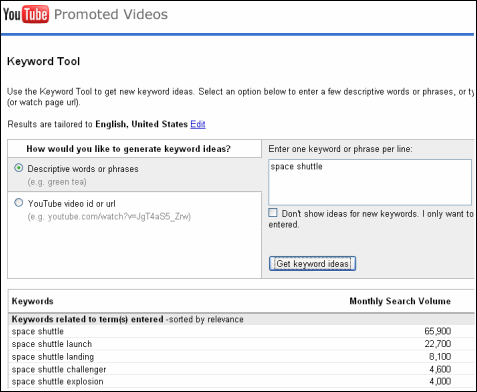Click the Keyword Tool heading

coord(43,61)
